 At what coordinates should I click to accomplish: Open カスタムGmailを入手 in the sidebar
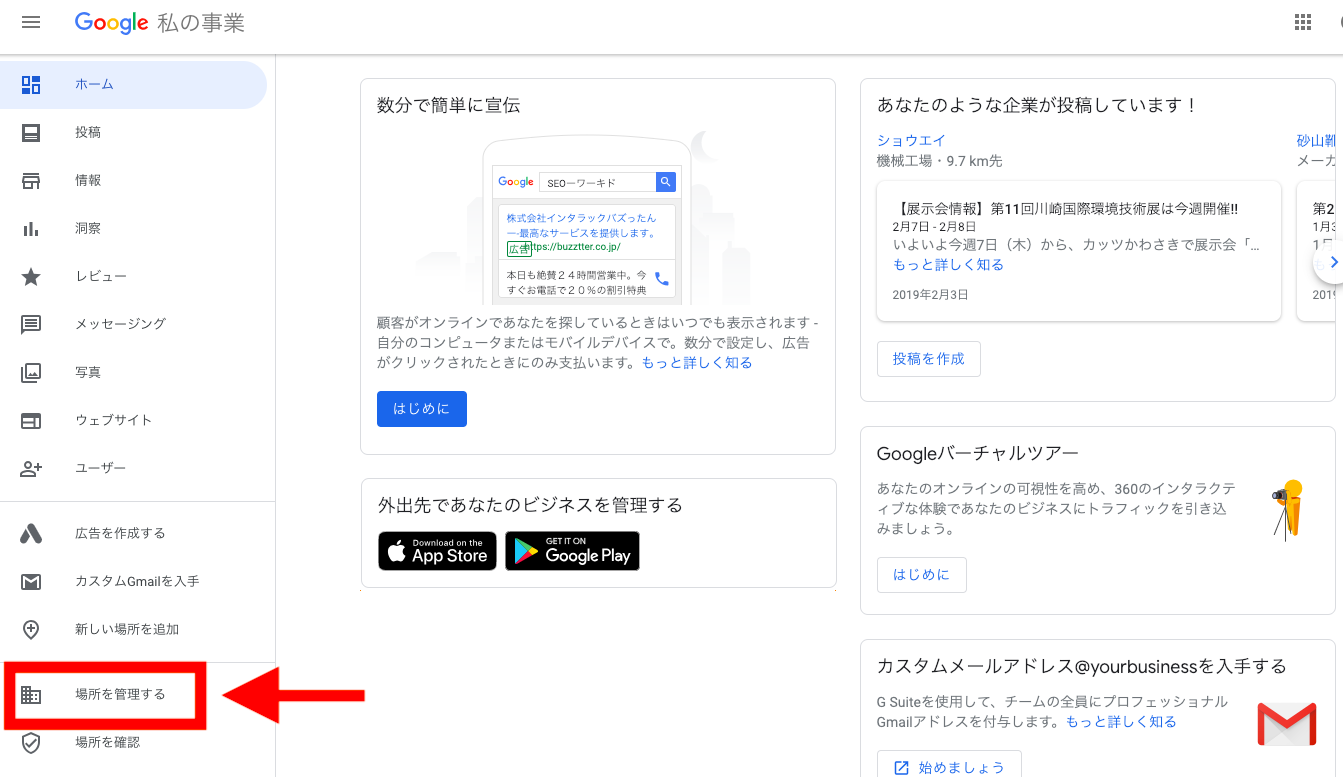click(x=134, y=582)
